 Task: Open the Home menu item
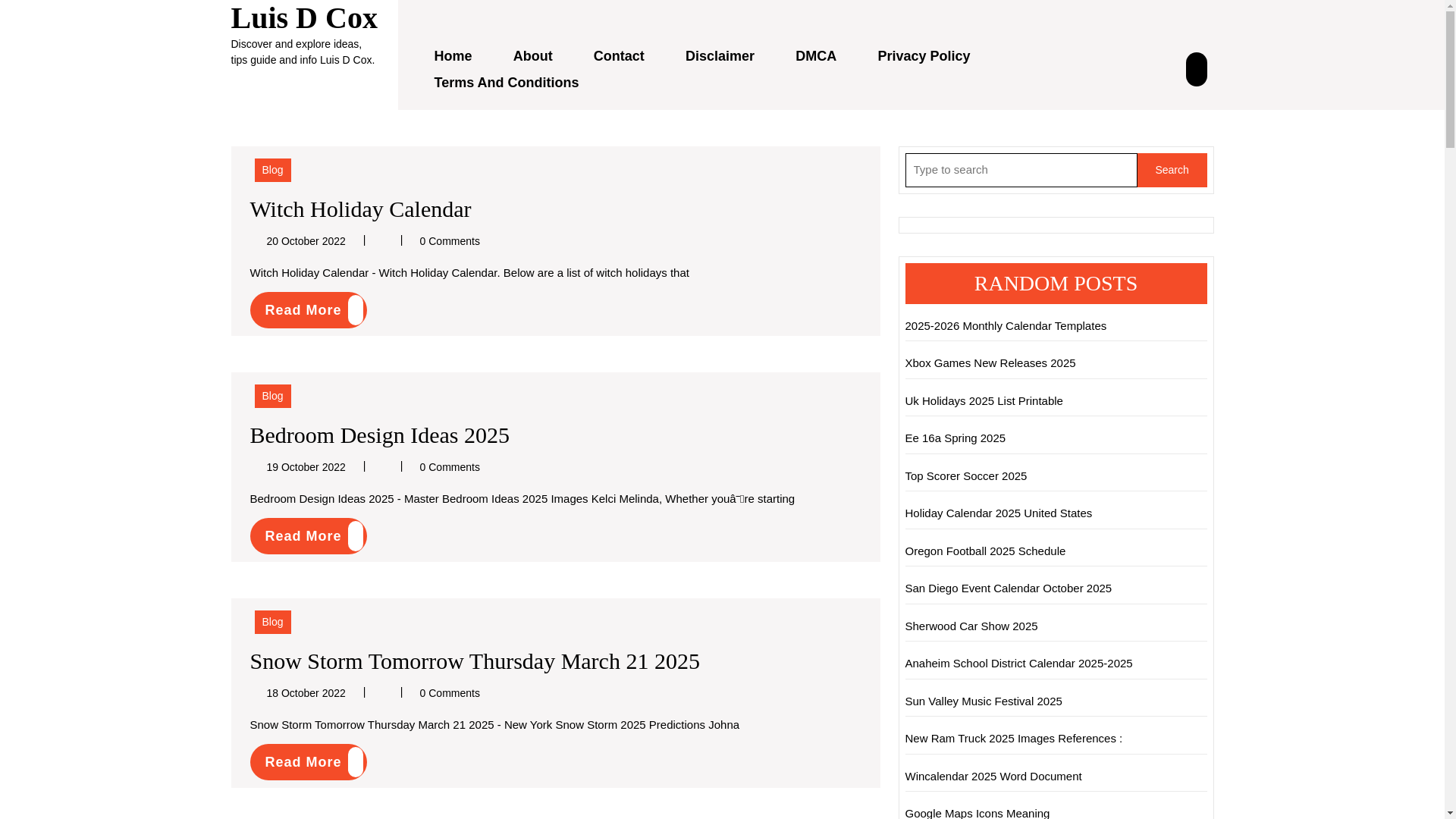(x=453, y=56)
